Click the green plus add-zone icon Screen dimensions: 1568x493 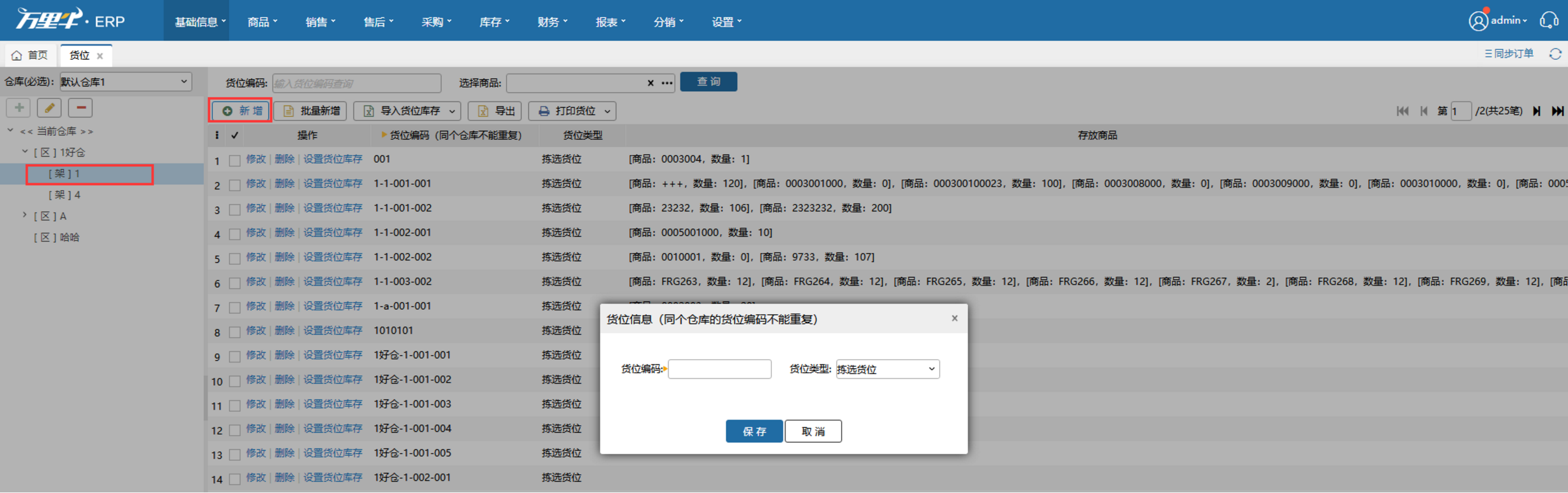point(19,108)
